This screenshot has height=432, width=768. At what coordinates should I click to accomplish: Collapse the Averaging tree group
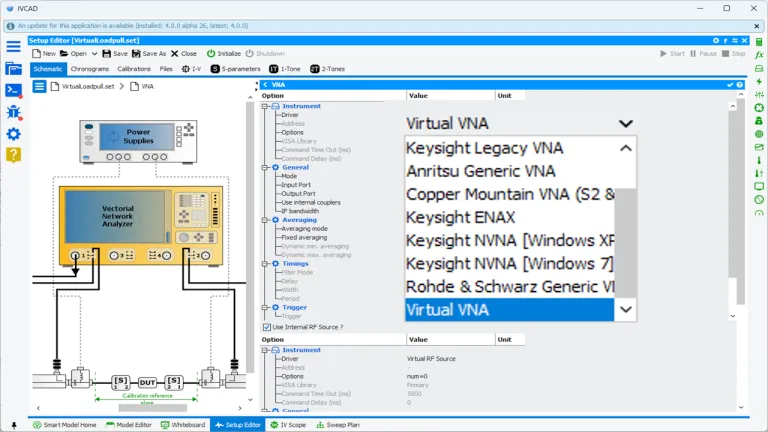pyautogui.click(x=265, y=220)
